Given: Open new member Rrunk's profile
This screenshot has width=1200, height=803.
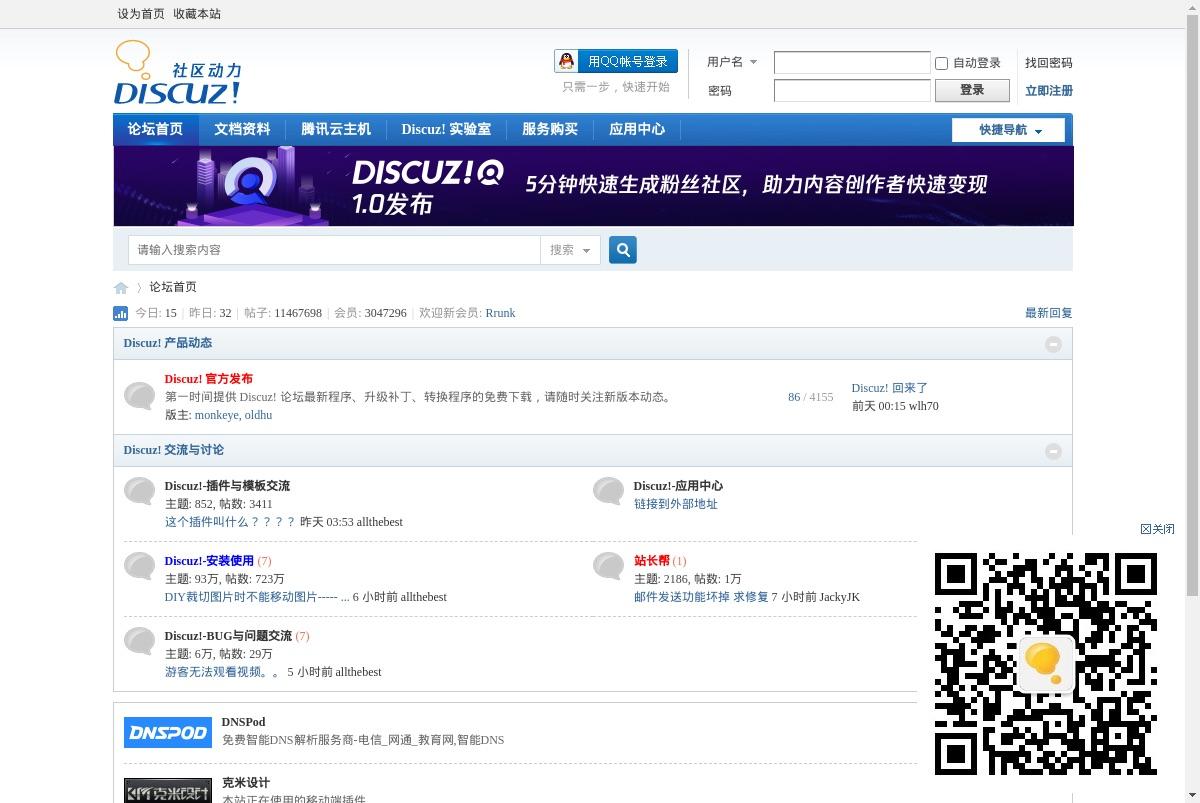Looking at the screenshot, I should pyautogui.click(x=500, y=313).
